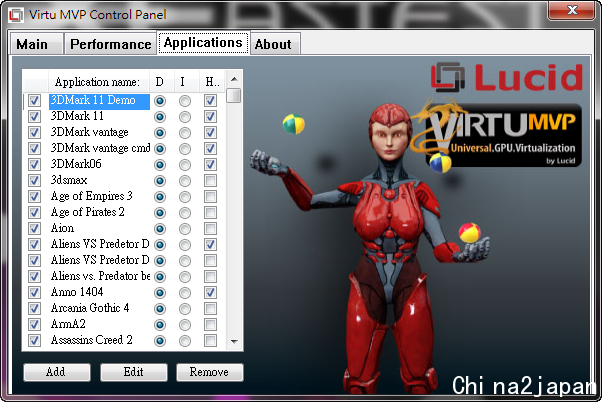The width and height of the screenshot is (602, 402).
Task: Select the I radio button for 3DMark06
Action: tap(185, 165)
